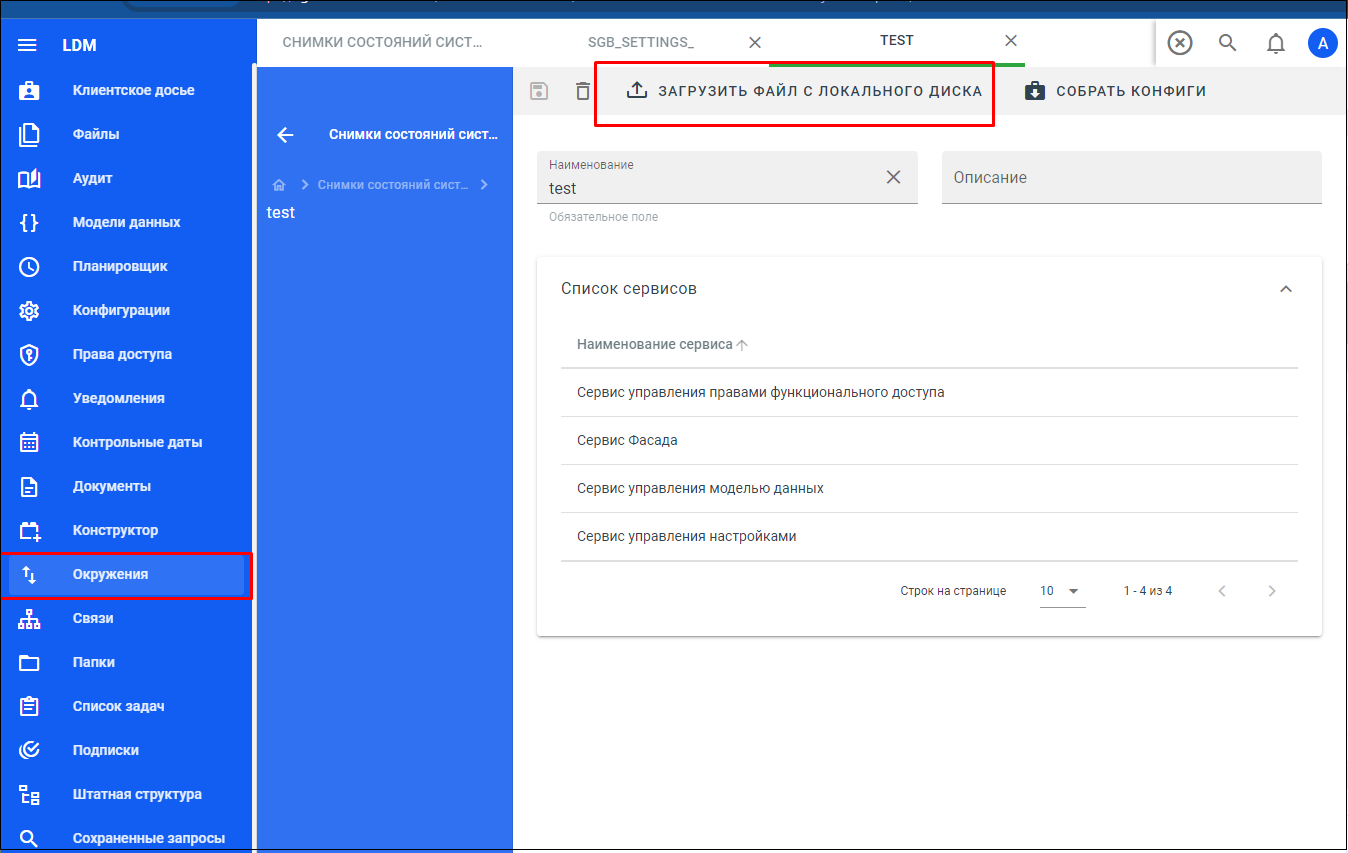Close the SGB_SETTINGS_ tab

pos(755,42)
